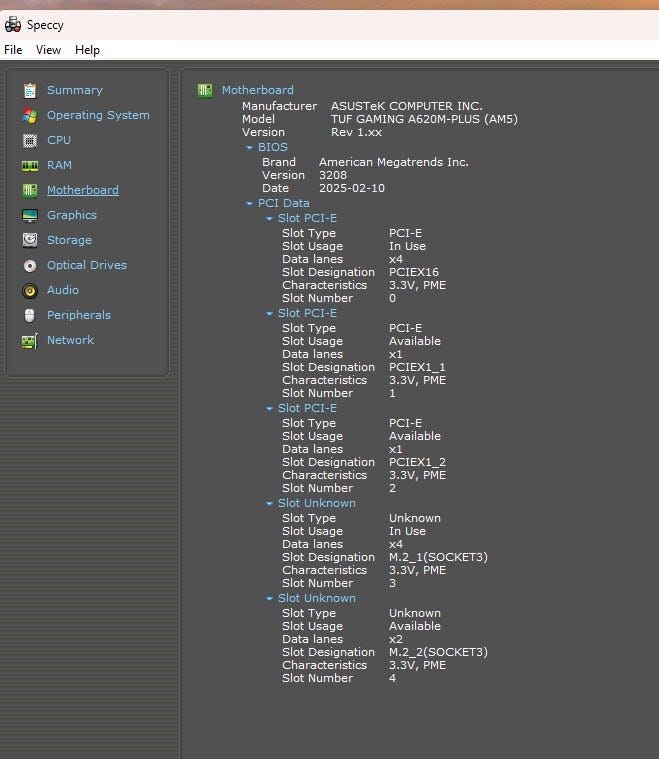
Task: Collapse the first Slot PCI-E entry
Action: point(270,219)
